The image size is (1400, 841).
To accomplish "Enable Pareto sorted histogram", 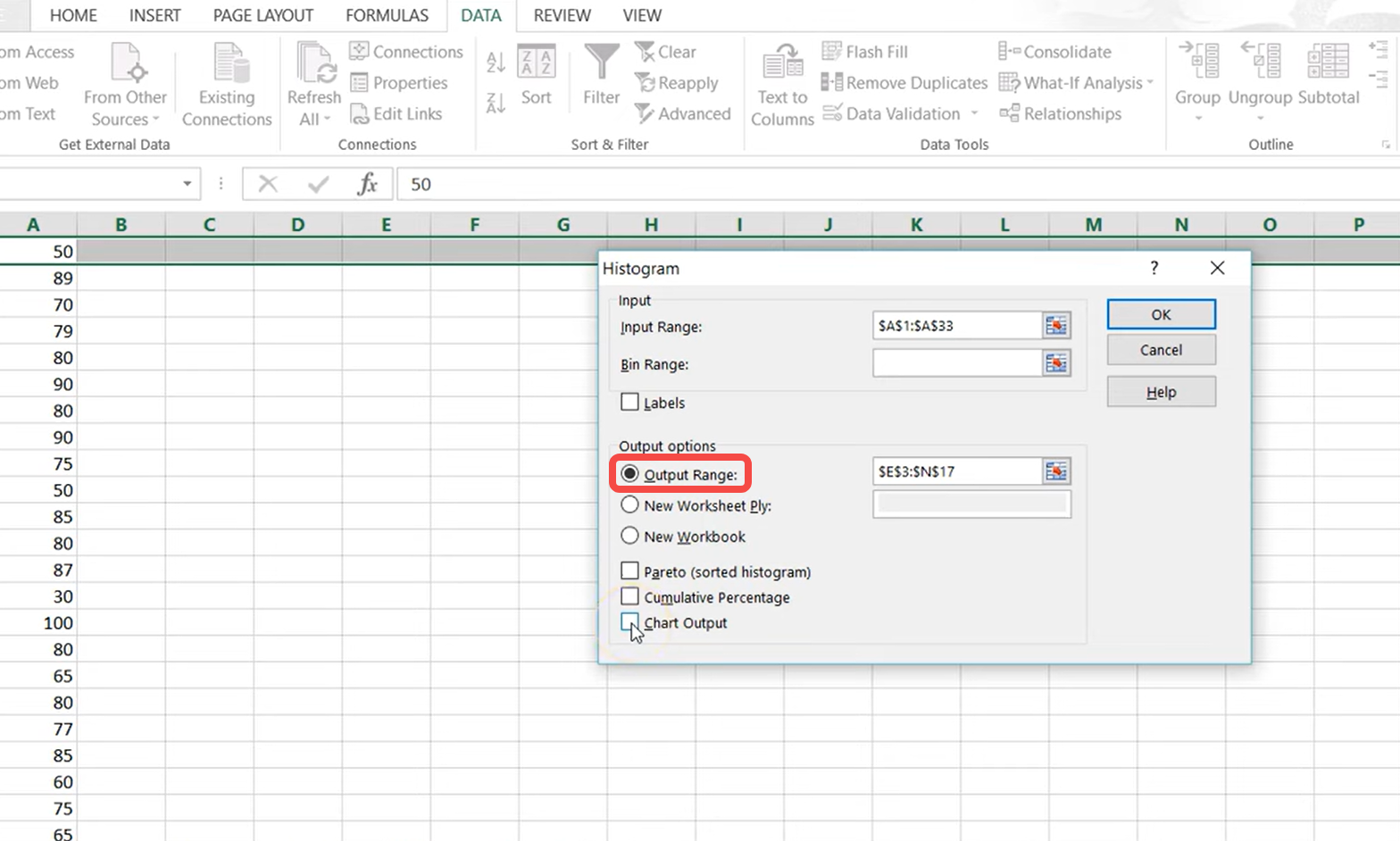I will 629,570.
